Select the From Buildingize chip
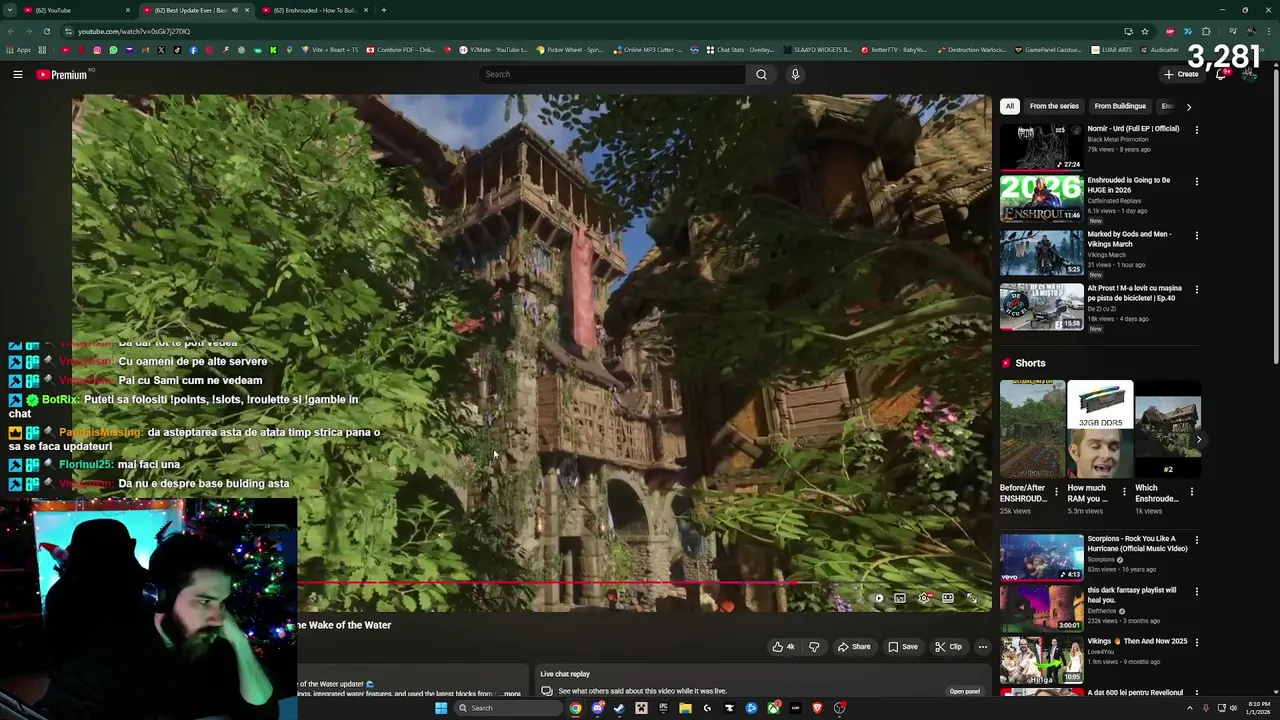The width and height of the screenshot is (1280, 720). 1120,106
